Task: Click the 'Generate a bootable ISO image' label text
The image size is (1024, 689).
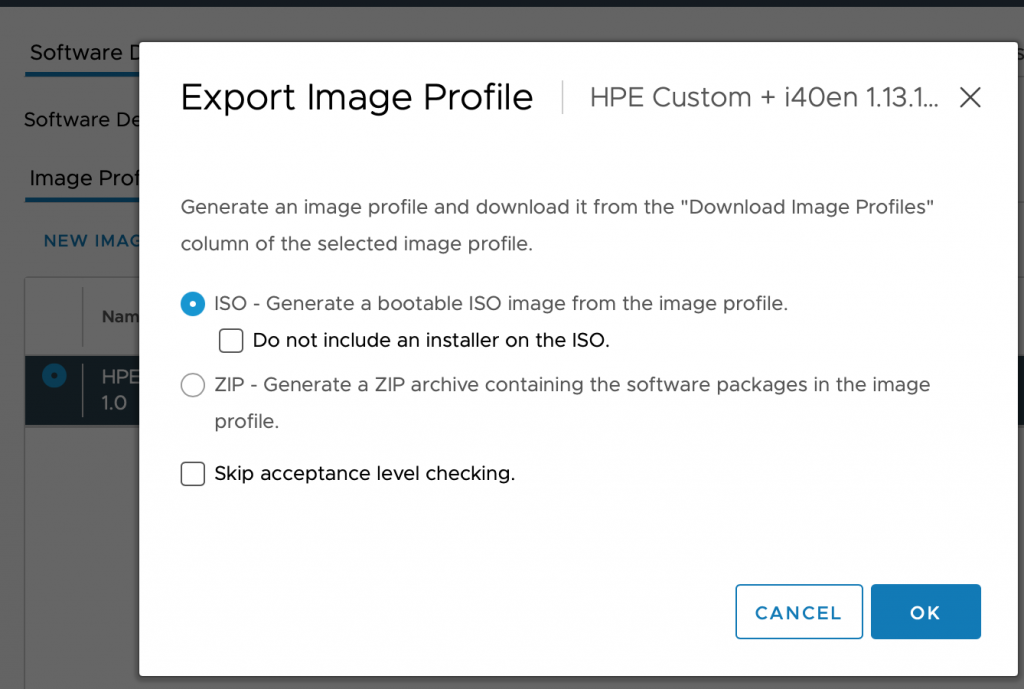Action: (501, 304)
